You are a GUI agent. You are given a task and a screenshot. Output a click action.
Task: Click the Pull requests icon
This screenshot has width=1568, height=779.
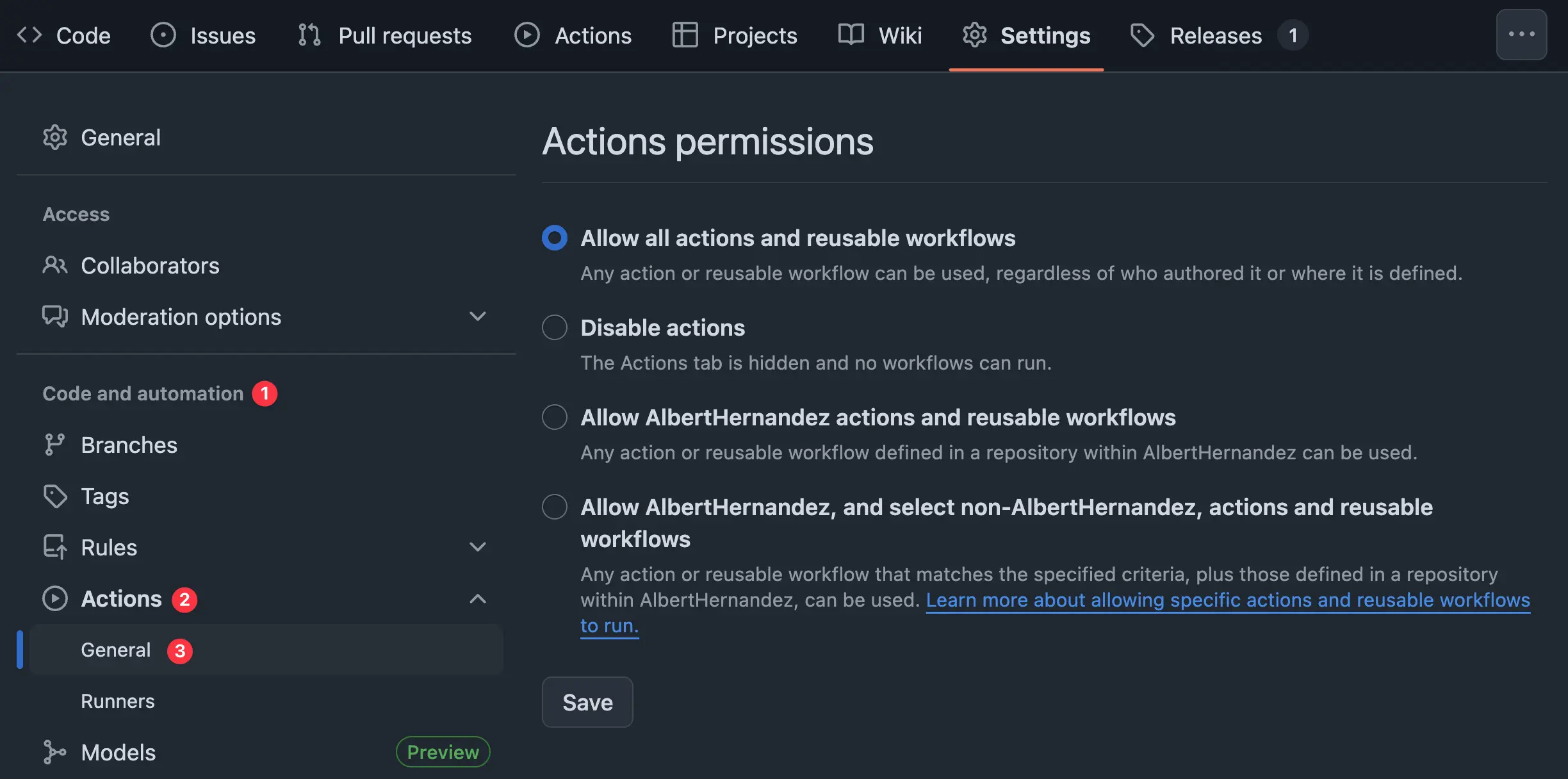click(x=309, y=35)
